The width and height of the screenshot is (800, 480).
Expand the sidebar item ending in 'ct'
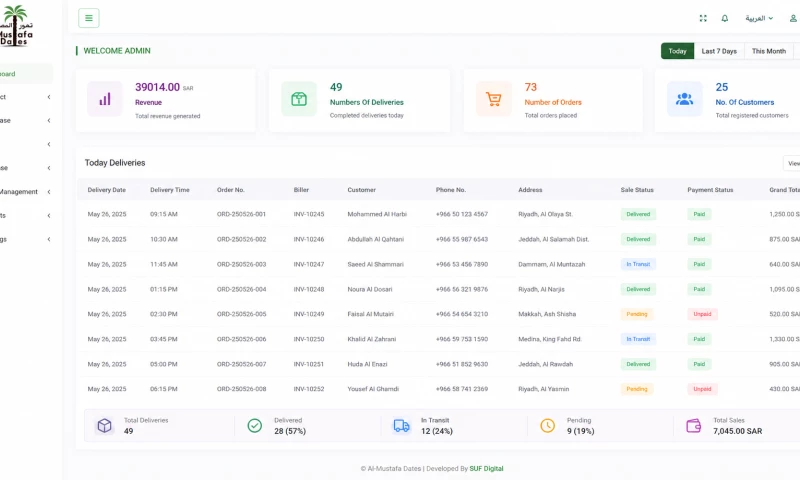(x=26, y=97)
